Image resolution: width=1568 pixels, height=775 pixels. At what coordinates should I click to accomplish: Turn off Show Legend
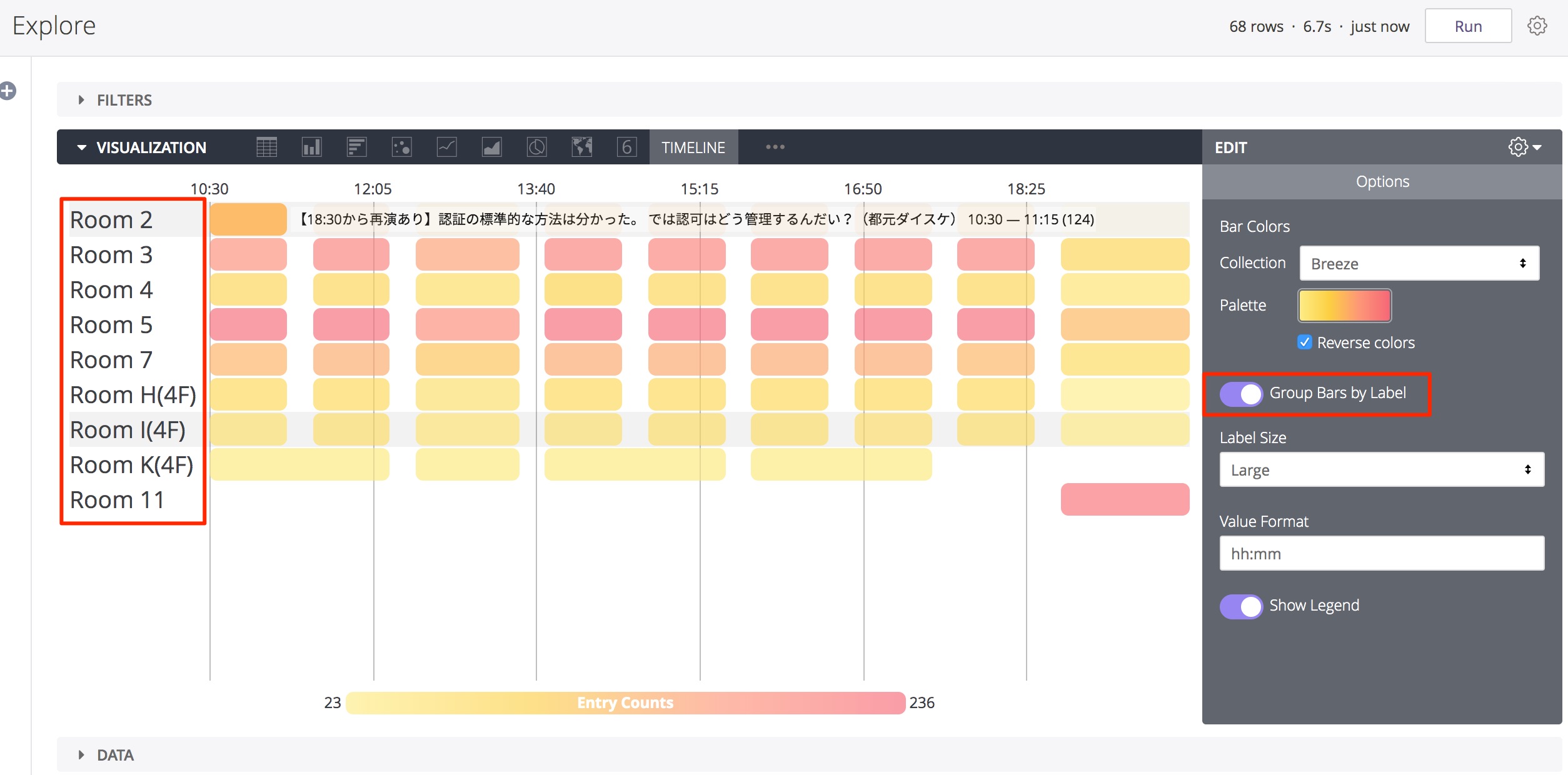pos(1241,606)
